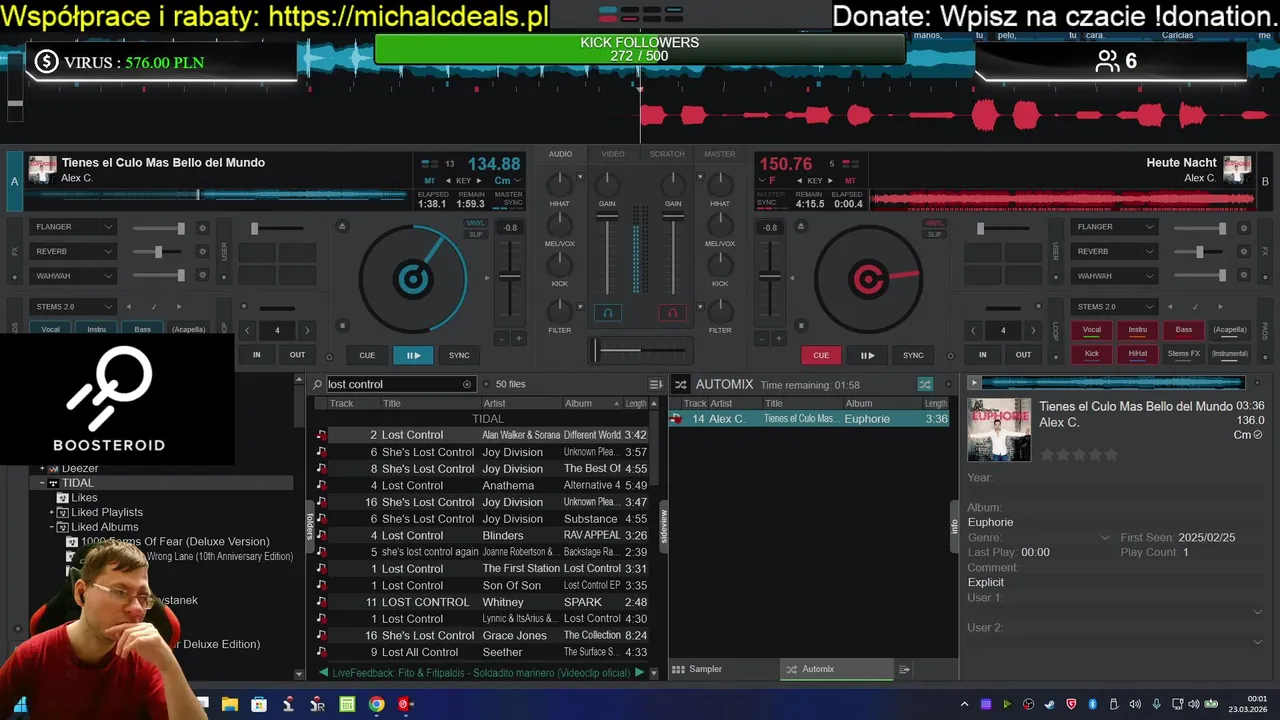This screenshot has height=720, width=1280.
Task: Open FLANGER effect dropdown on deck A
Action: [74, 227]
